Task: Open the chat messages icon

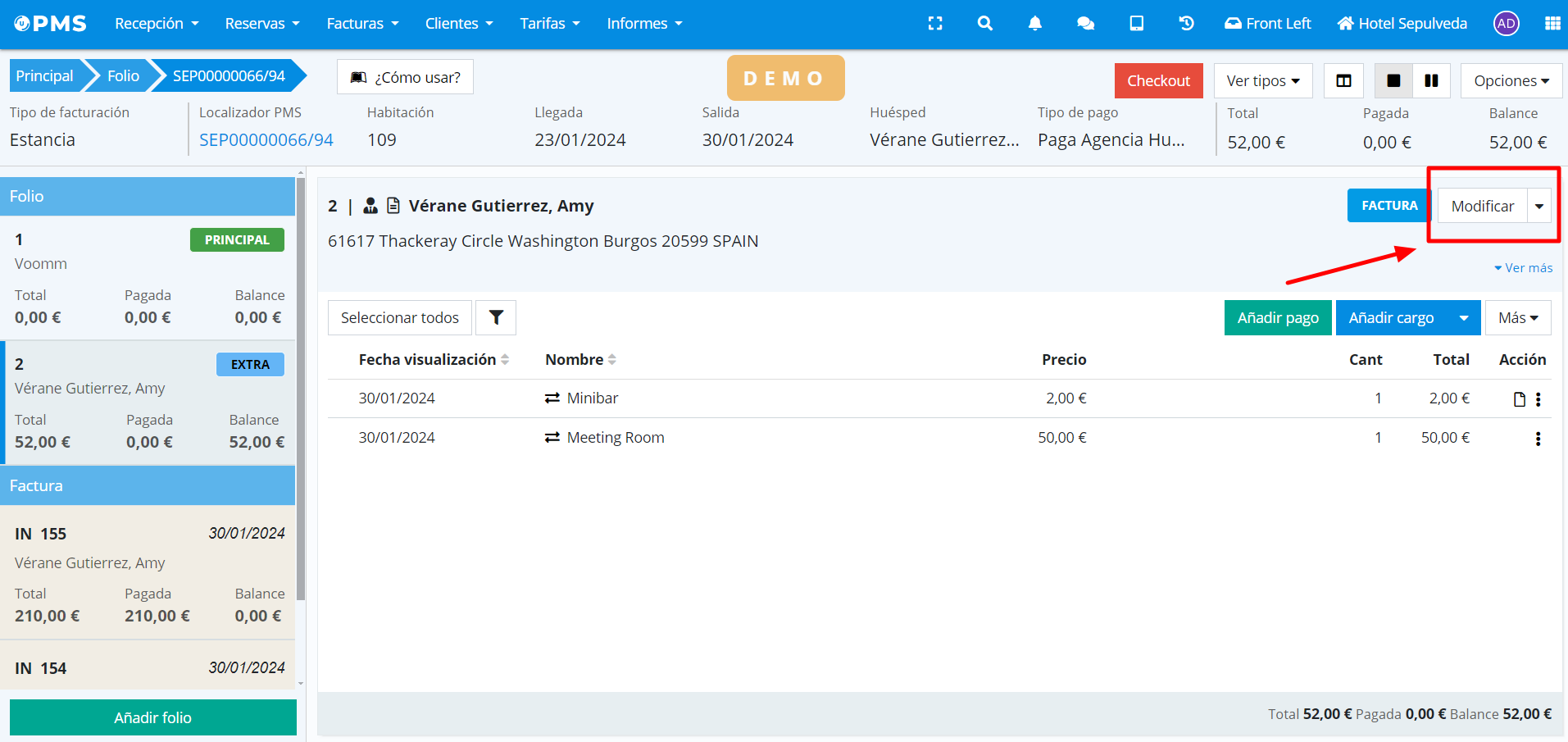Action: click(1085, 24)
